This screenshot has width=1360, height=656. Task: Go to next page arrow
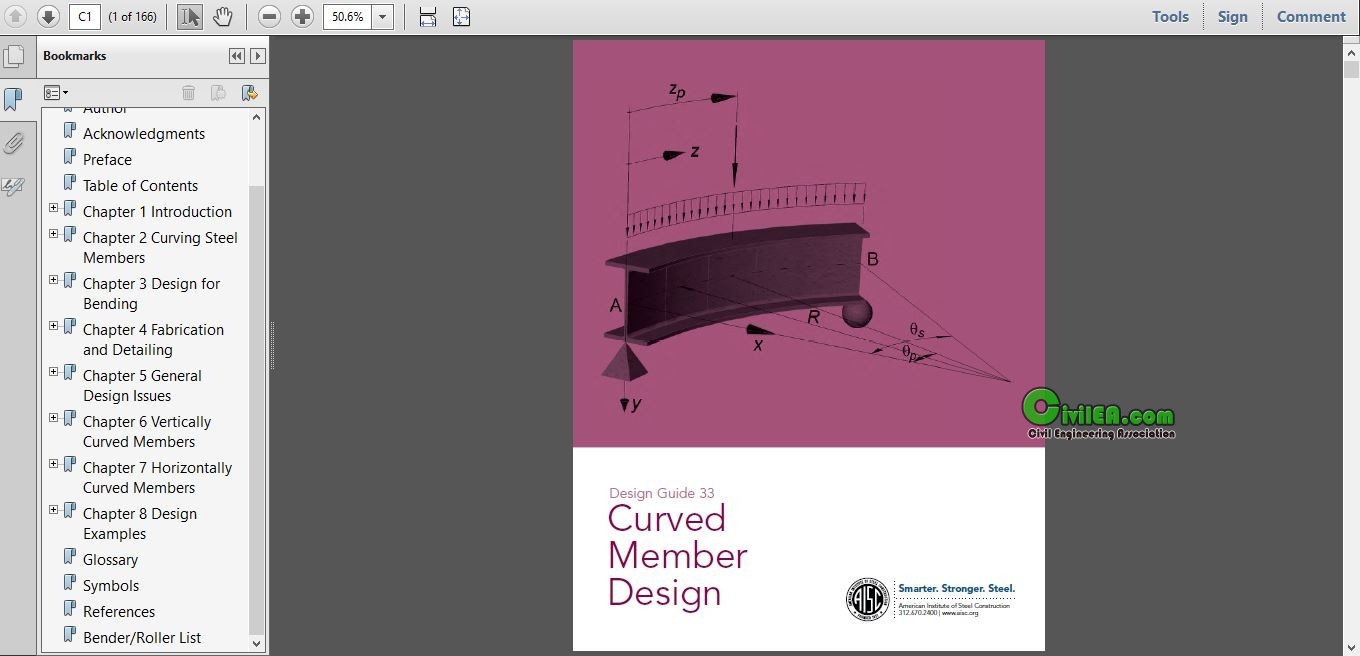pyautogui.click(x=48, y=16)
